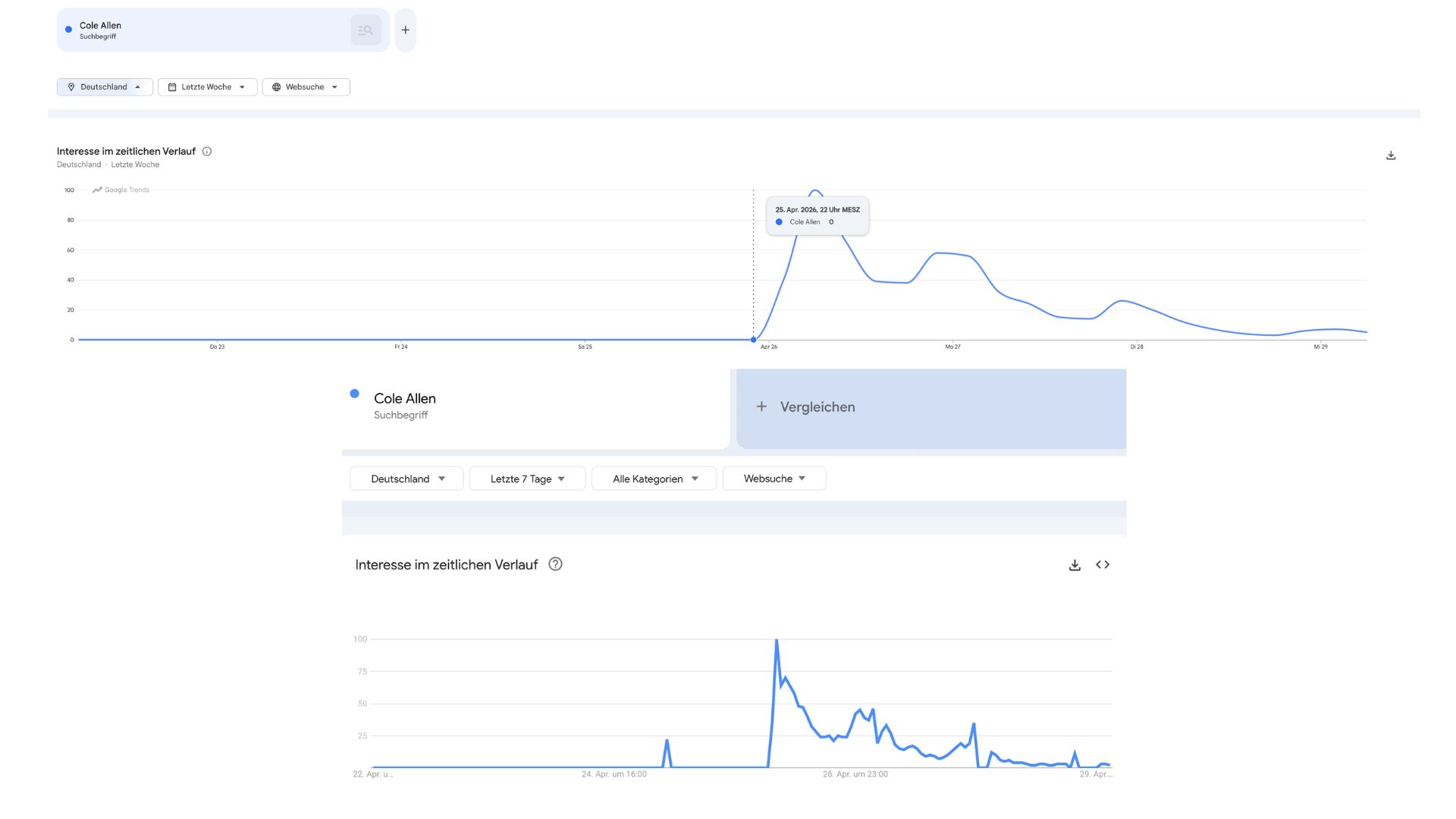Click the help question mark on lower chart title
This screenshot has height=819, width=1456.
click(x=555, y=564)
